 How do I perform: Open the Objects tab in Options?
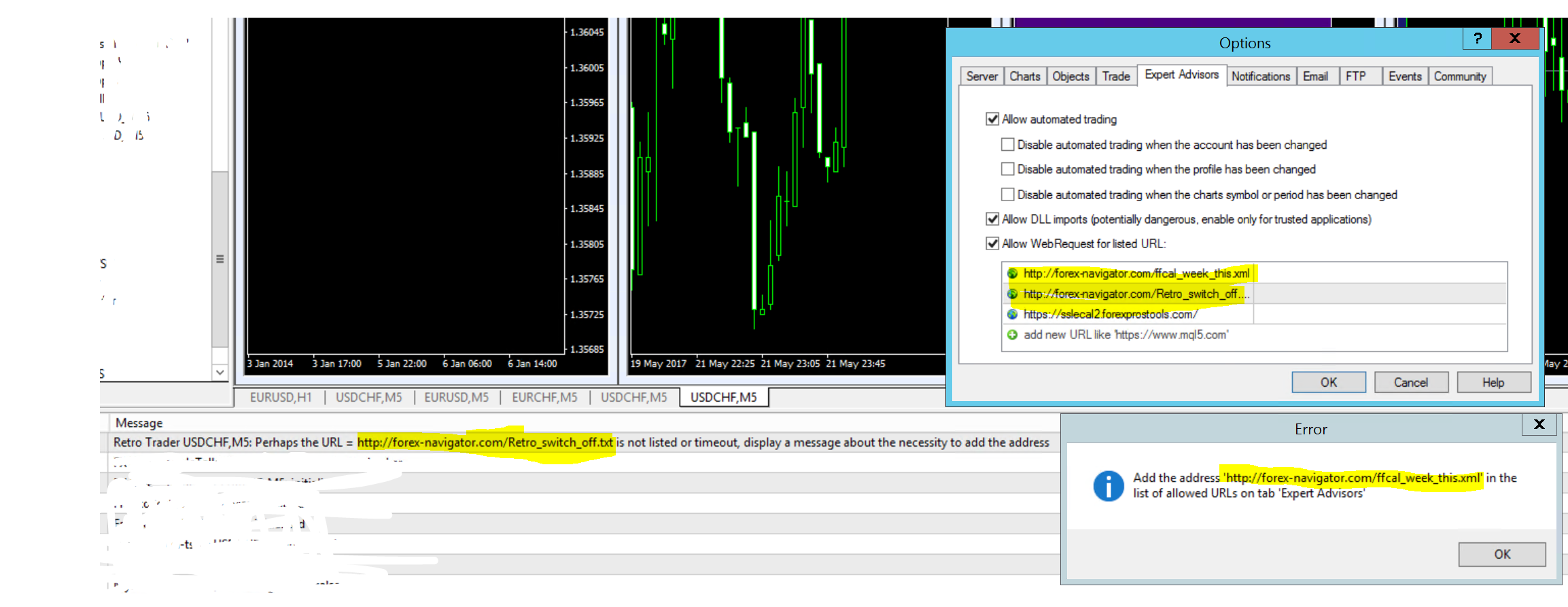(1071, 76)
